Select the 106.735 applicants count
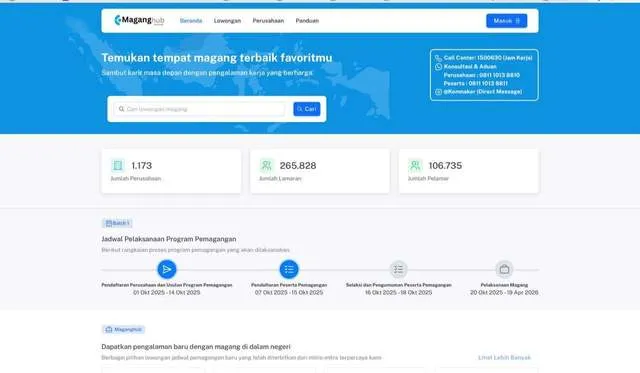The height and width of the screenshot is (373, 640). 445,166
